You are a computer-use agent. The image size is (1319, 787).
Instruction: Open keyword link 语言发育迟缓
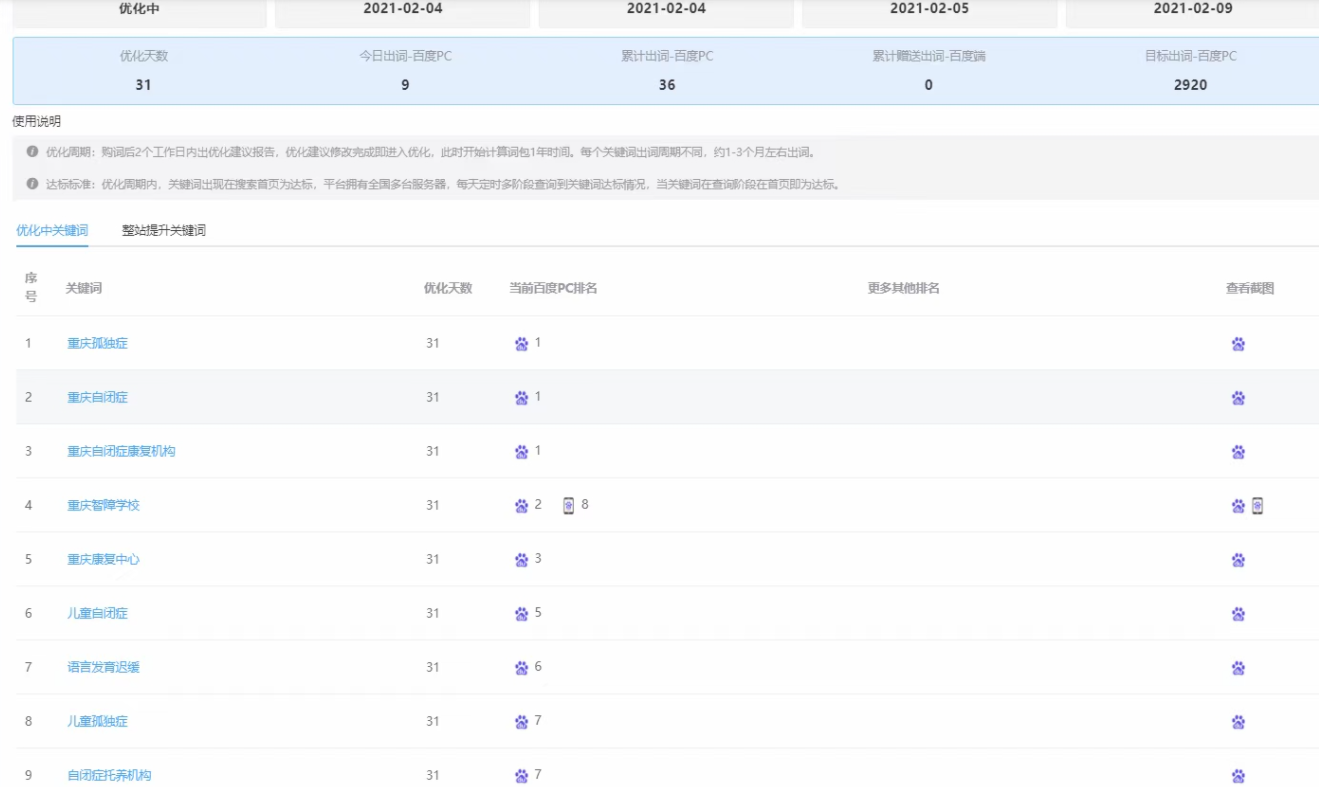click(103, 667)
